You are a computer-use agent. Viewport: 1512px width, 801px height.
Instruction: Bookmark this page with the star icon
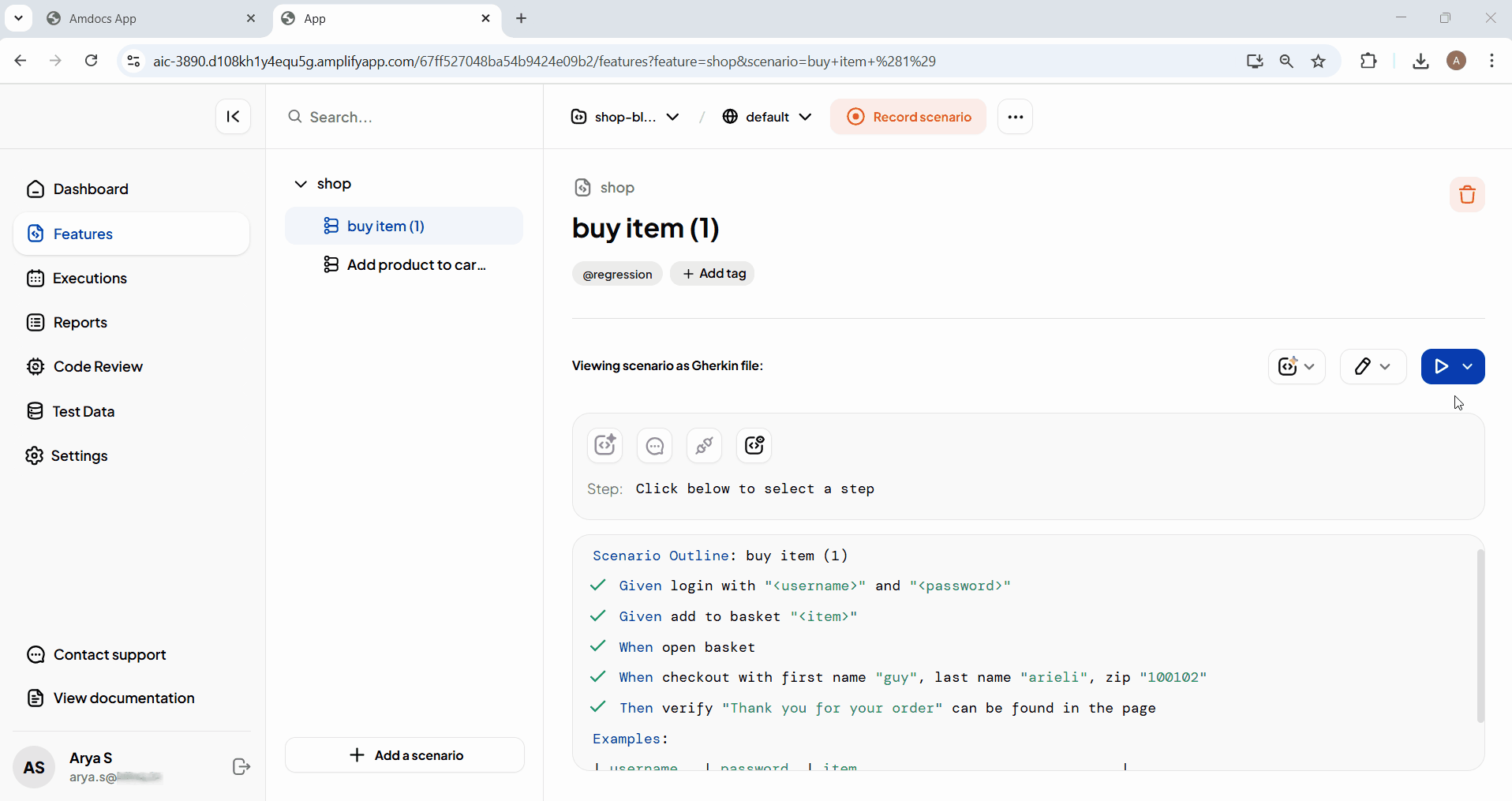click(1318, 62)
